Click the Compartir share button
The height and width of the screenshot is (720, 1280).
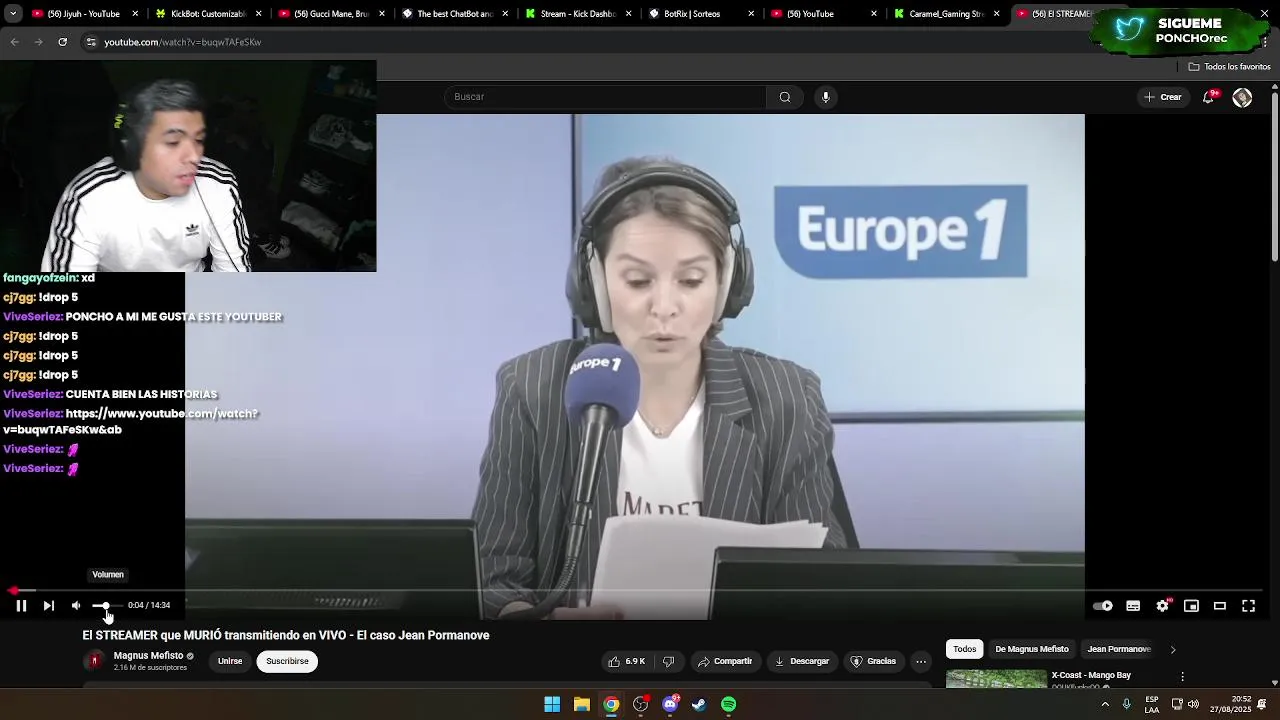[x=725, y=661]
